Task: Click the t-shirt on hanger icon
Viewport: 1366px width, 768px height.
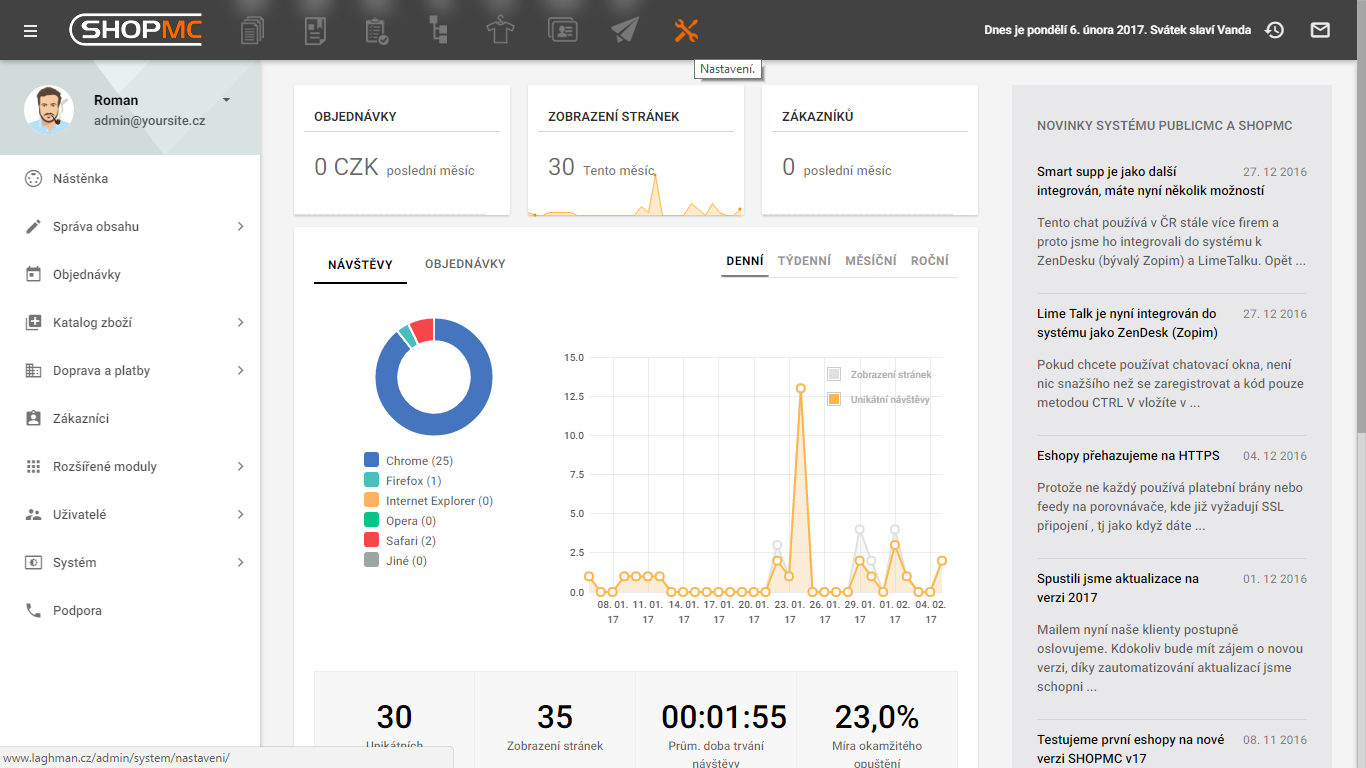Action: point(500,30)
